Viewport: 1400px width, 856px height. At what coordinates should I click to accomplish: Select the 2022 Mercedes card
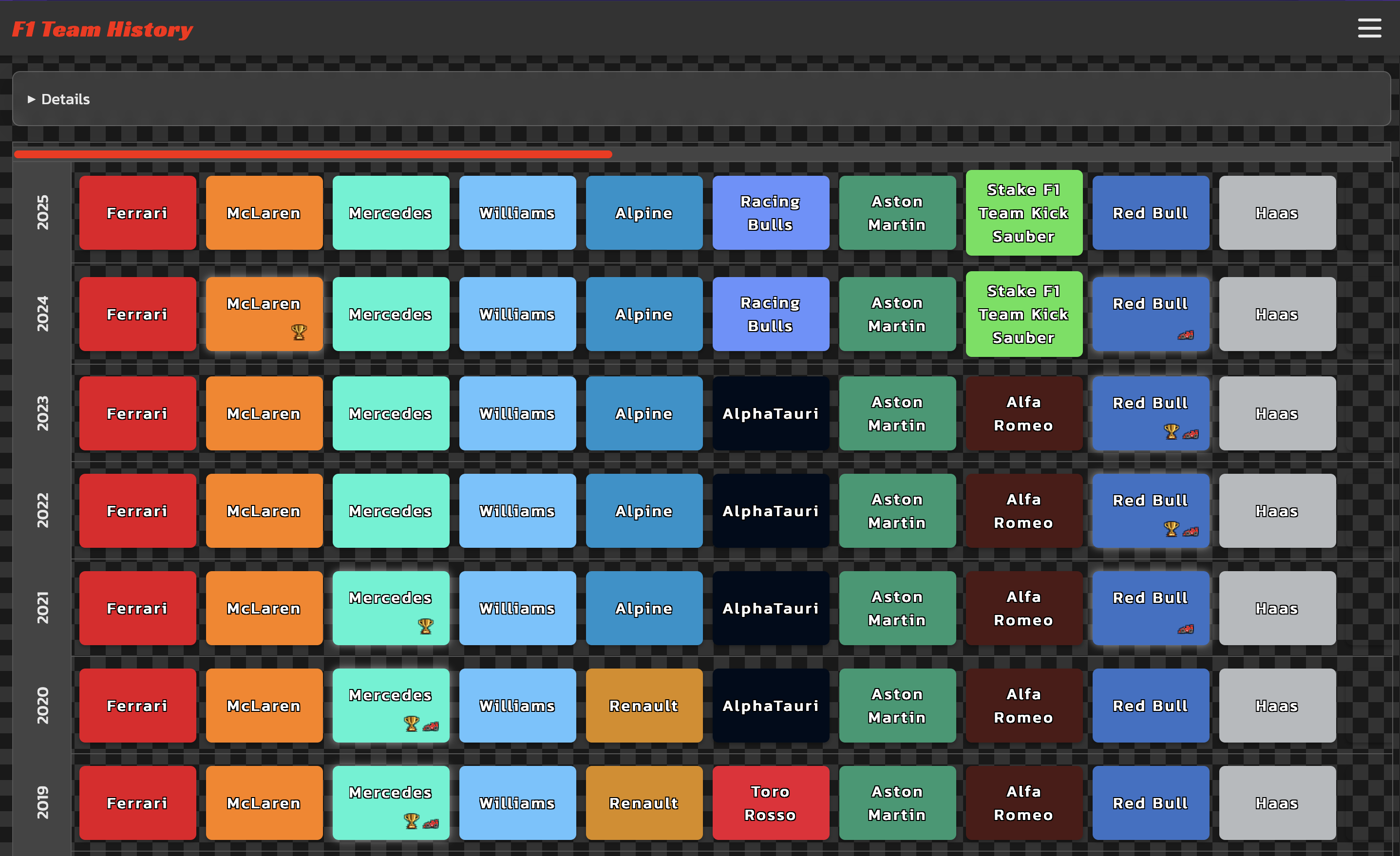pyautogui.click(x=391, y=511)
